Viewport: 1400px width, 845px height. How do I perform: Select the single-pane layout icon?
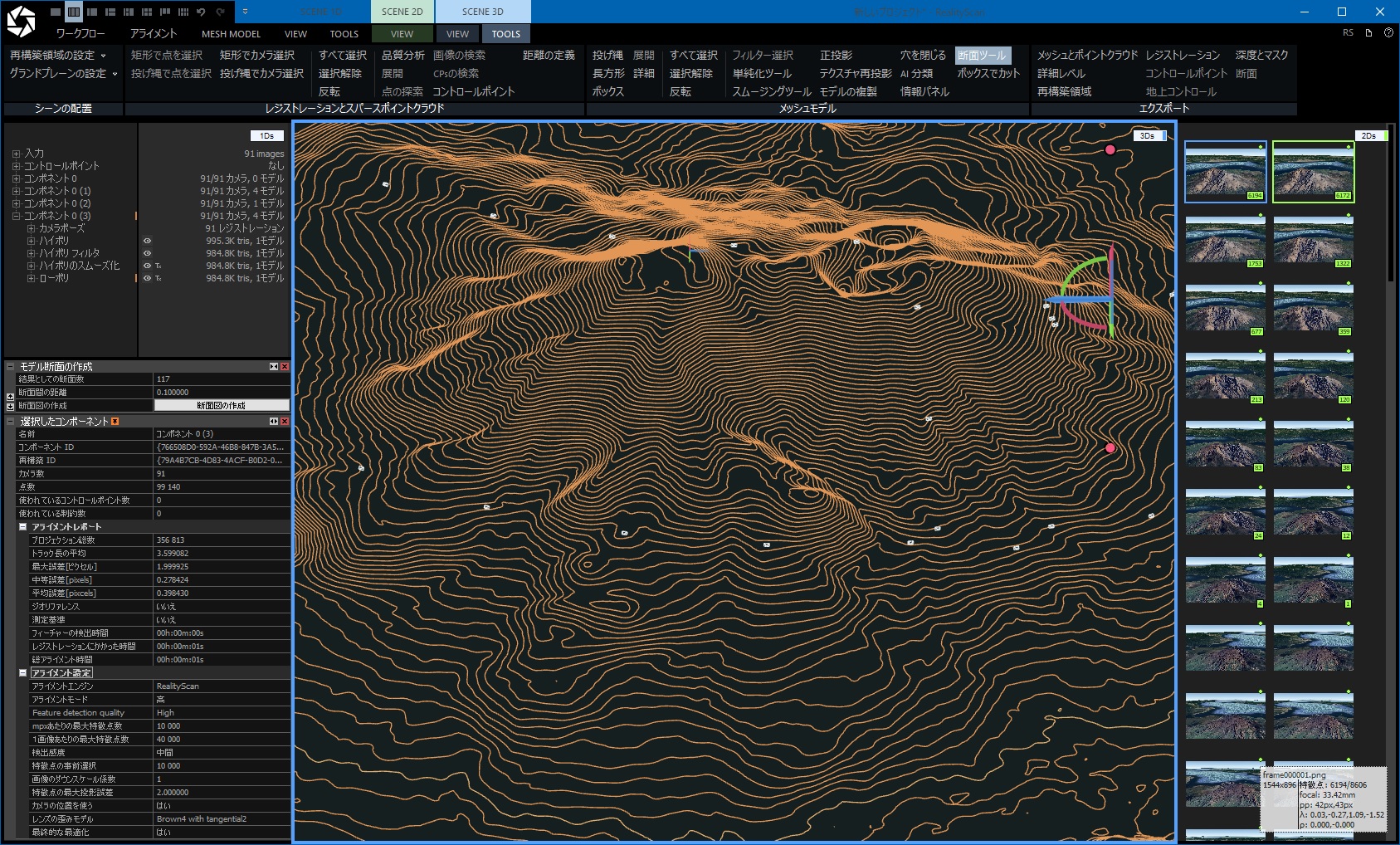pyautogui.click(x=56, y=12)
